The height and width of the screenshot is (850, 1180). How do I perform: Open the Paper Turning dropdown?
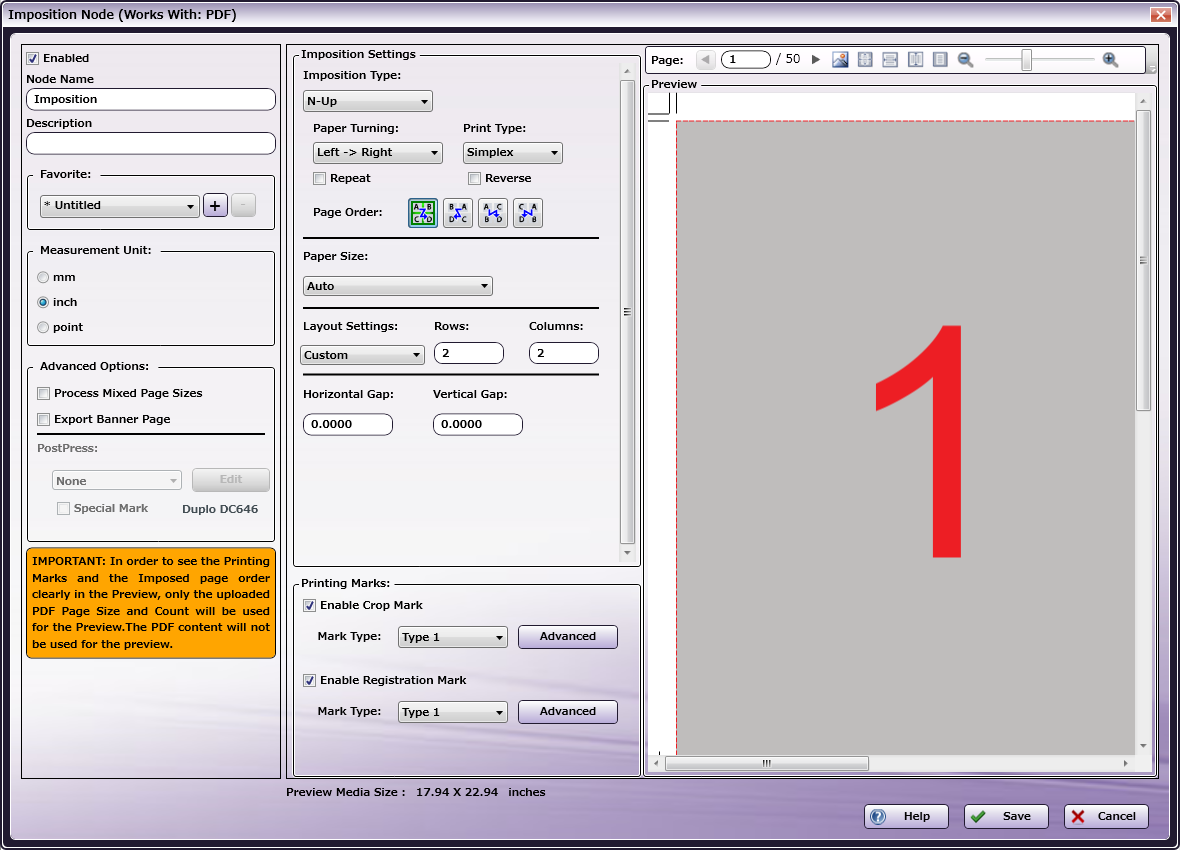tap(378, 153)
